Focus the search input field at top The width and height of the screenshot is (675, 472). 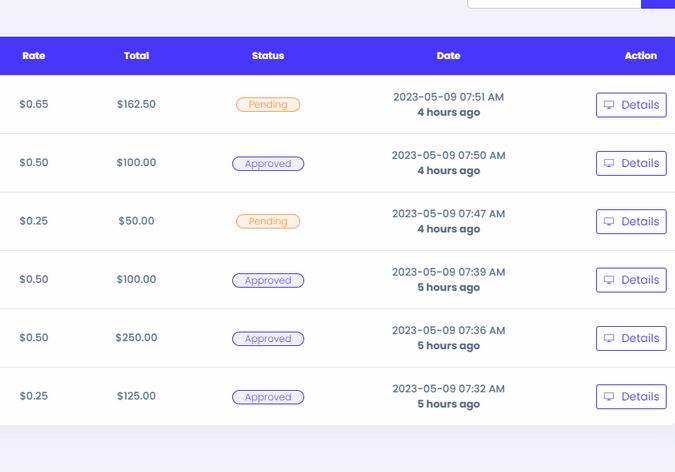click(554, 3)
